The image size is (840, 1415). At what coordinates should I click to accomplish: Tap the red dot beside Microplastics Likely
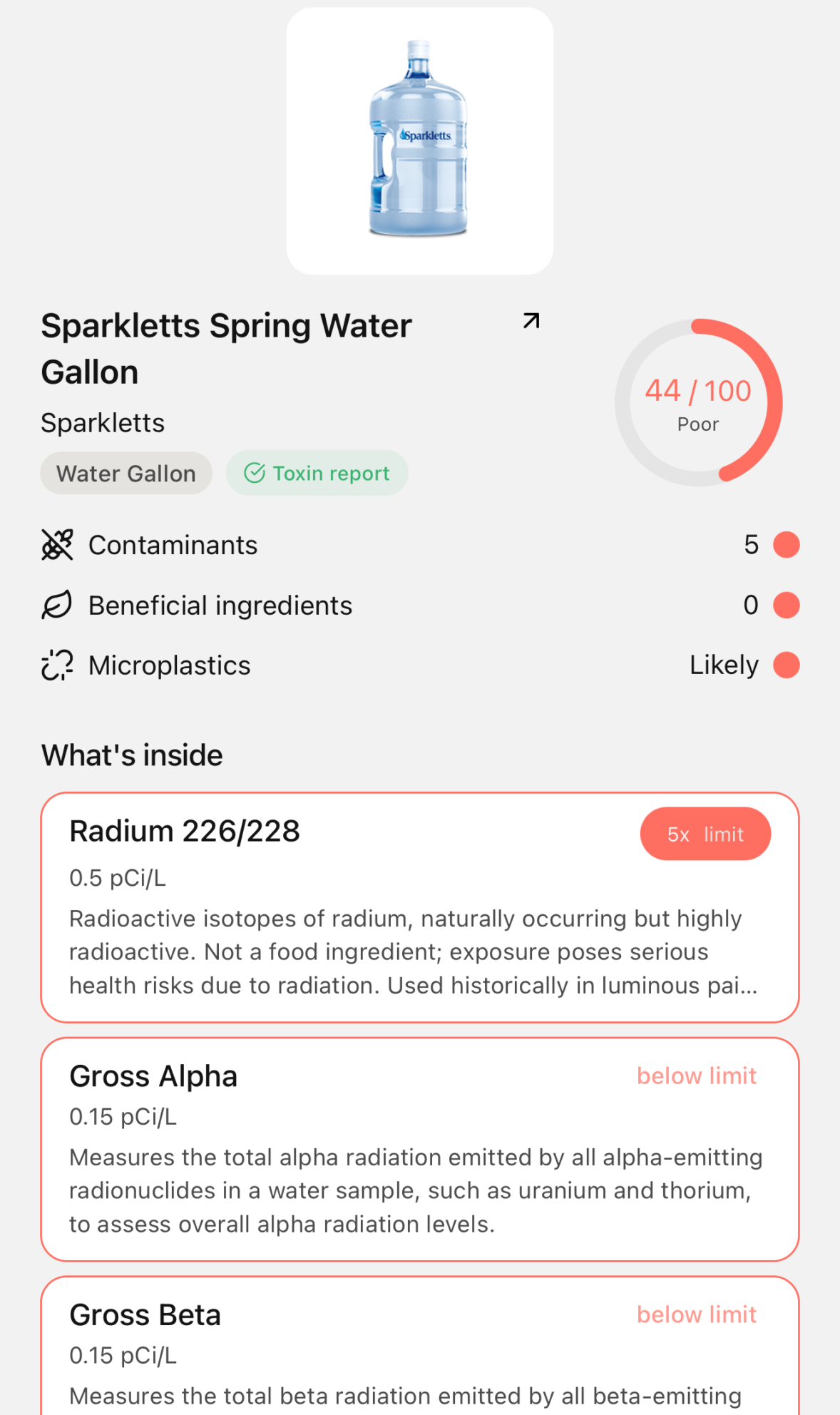pos(787,665)
